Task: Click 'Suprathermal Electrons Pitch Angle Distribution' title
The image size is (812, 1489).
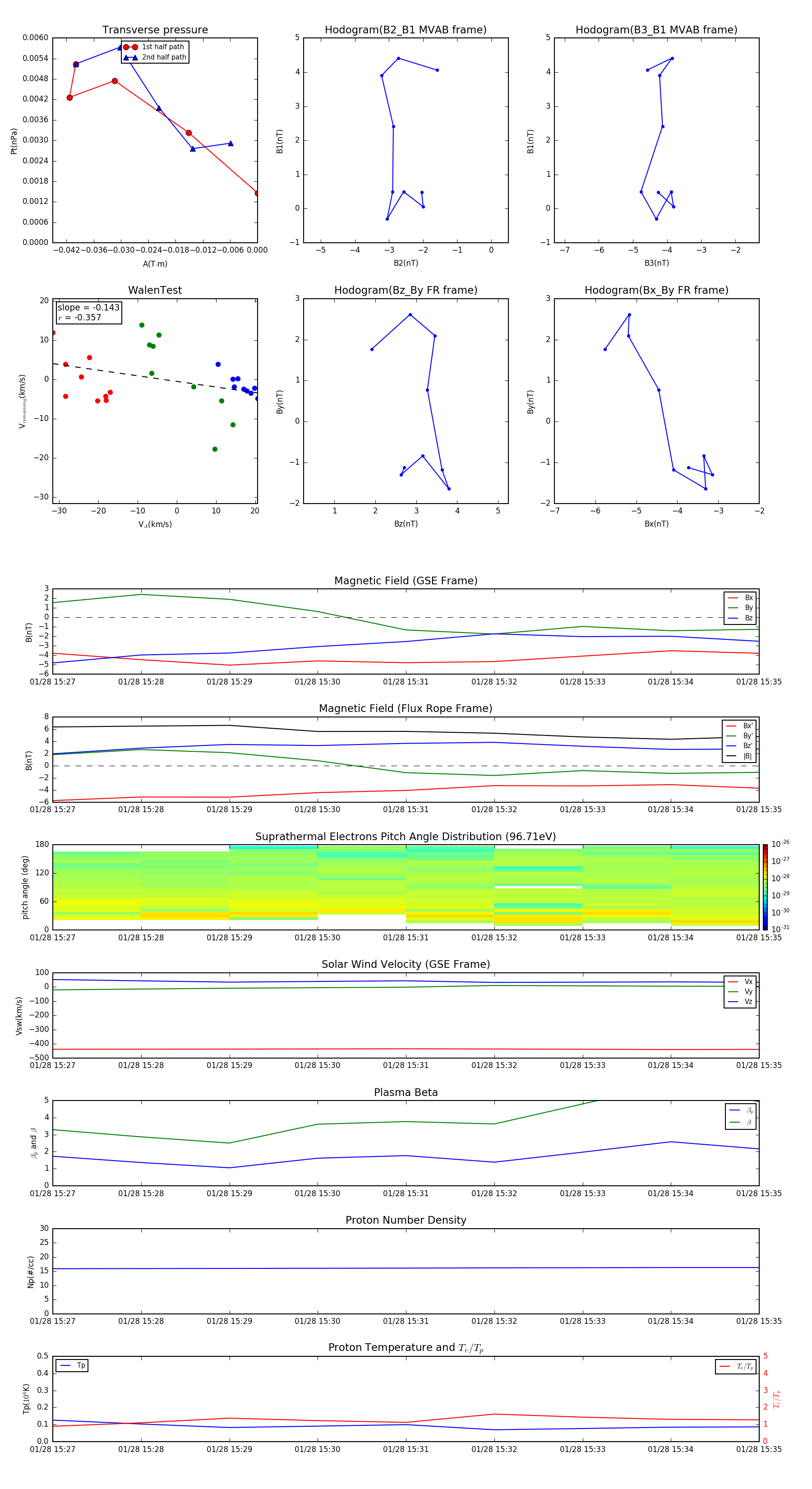Action: coord(406,837)
